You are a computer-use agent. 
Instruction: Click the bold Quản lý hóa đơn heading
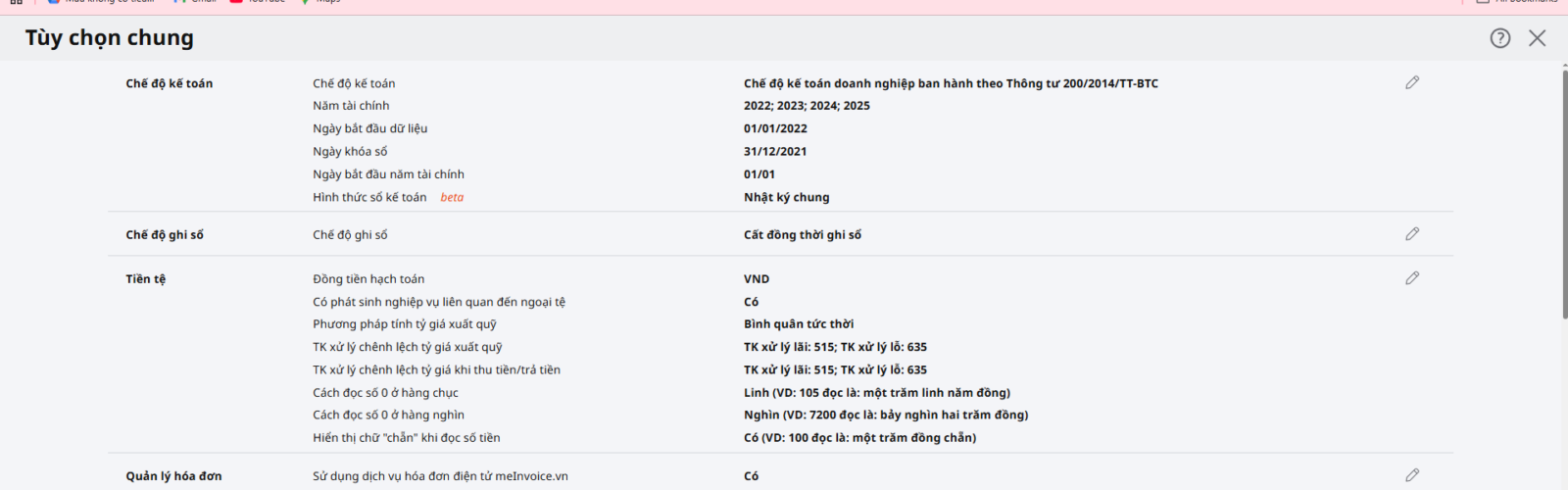click(173, 476)
